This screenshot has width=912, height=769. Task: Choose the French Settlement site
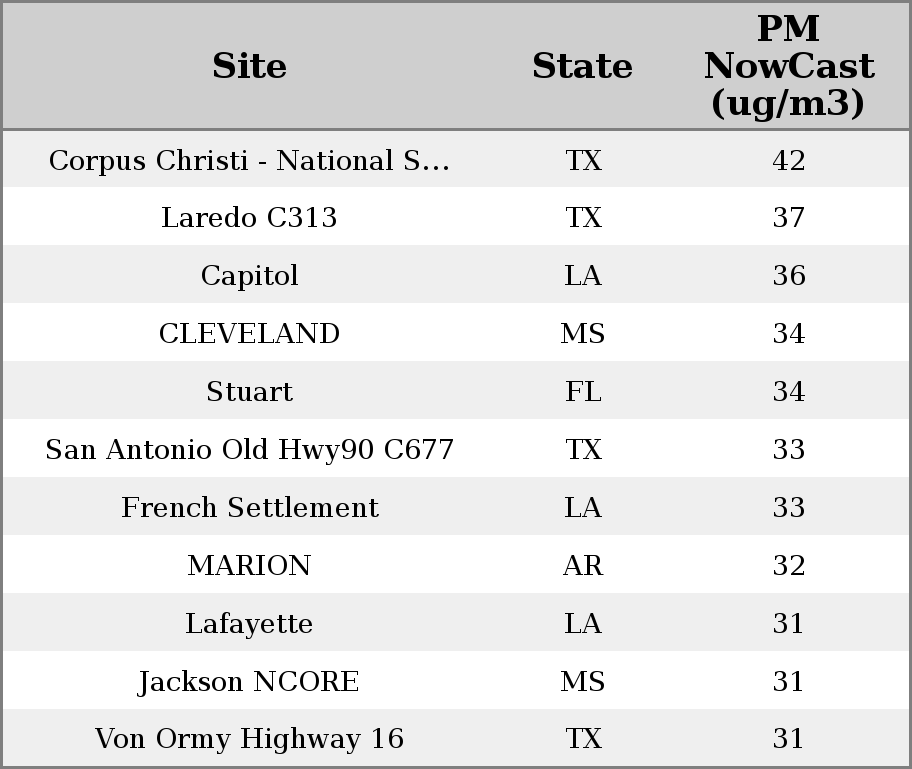[249, 508]
